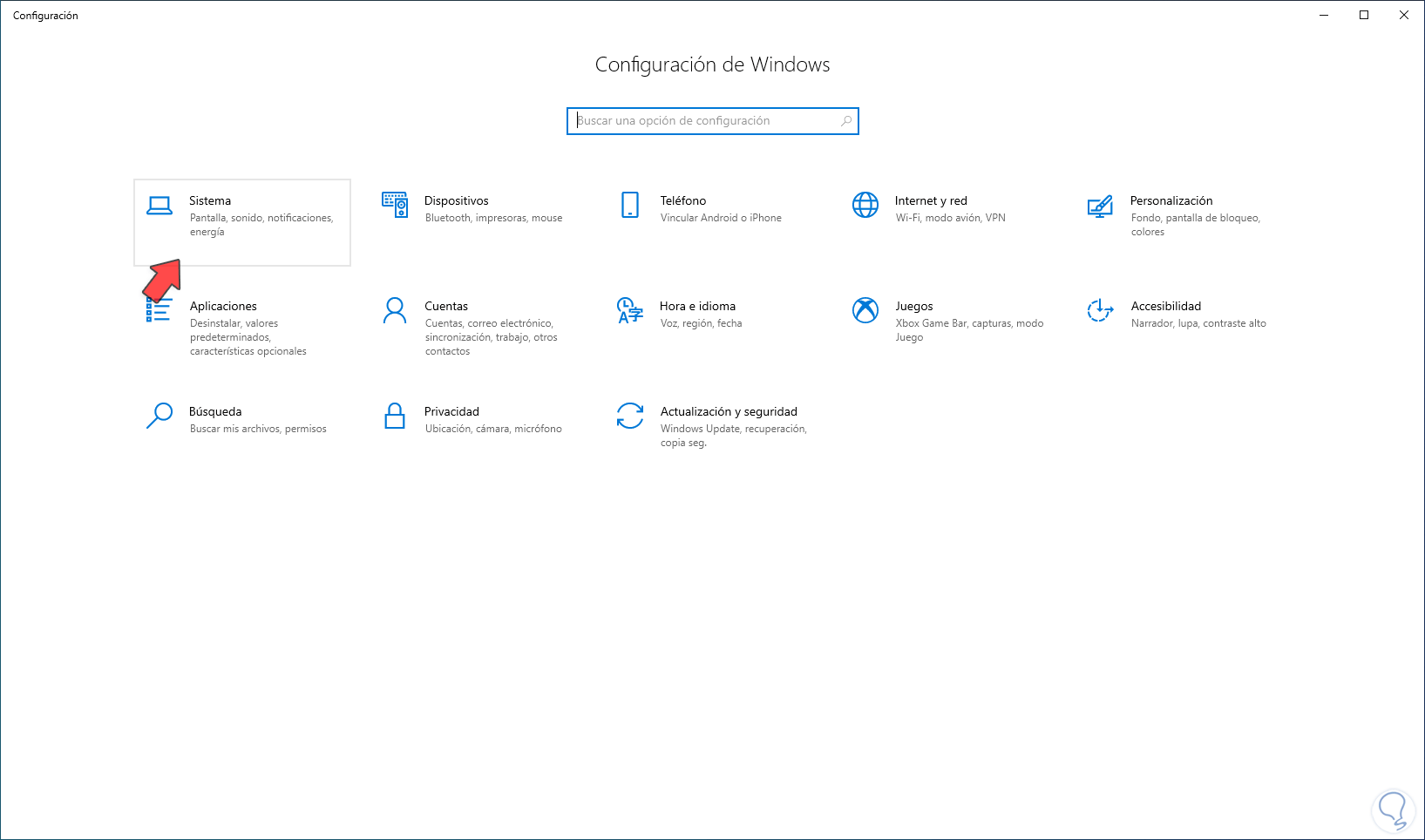
Task: Click the phone icon for Teléfono
Action: pyautogui.click(x=630, y=205)
